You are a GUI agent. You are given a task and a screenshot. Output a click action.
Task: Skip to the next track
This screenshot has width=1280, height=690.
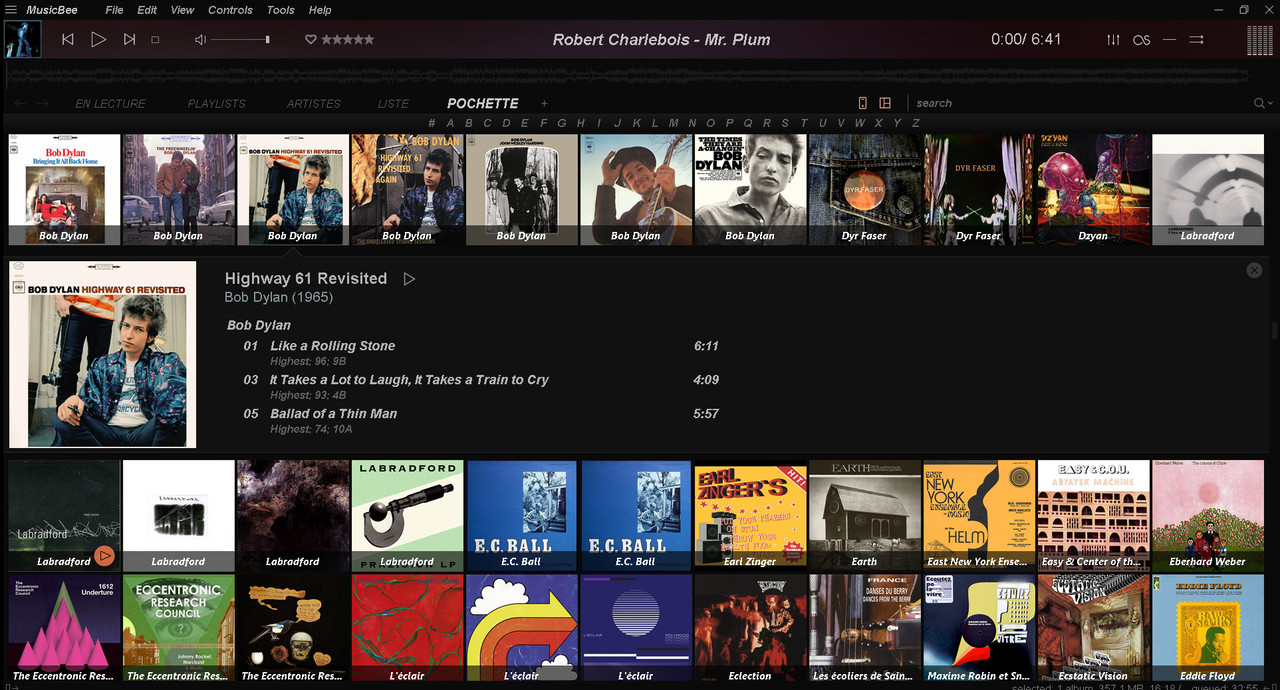pos(129,39)
